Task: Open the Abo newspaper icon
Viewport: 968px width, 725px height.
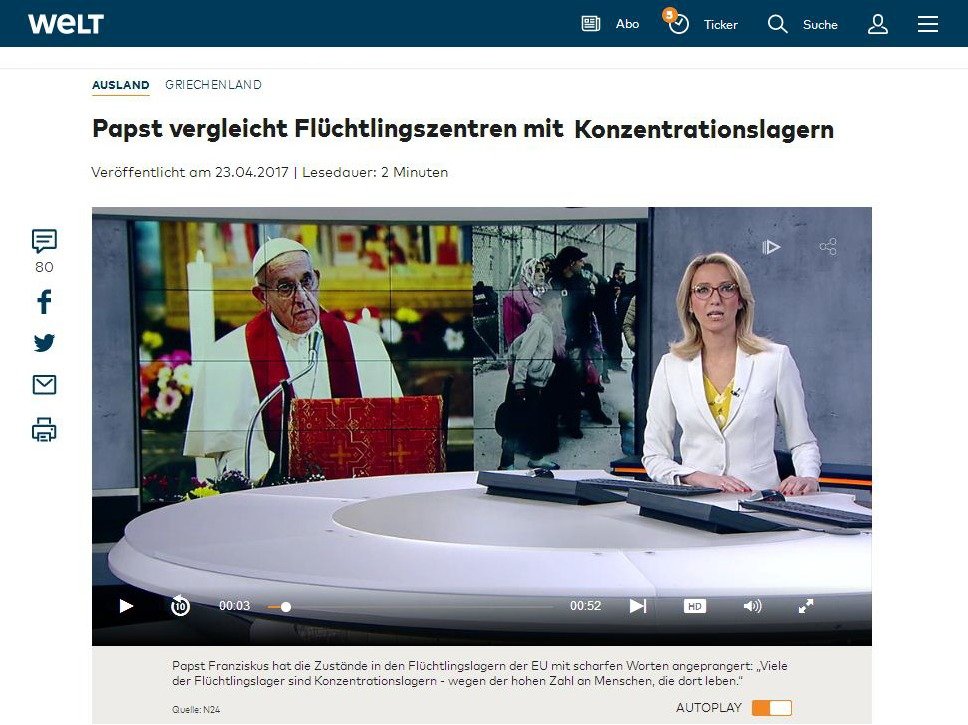Action: click(x=591, y=24)
